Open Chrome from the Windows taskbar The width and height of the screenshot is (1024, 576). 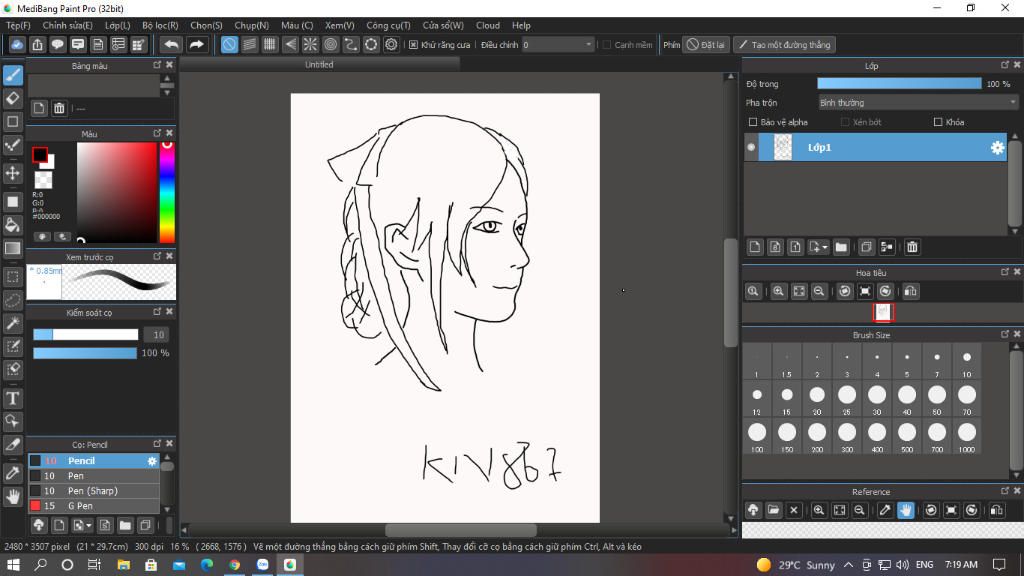tap(234, 565)
